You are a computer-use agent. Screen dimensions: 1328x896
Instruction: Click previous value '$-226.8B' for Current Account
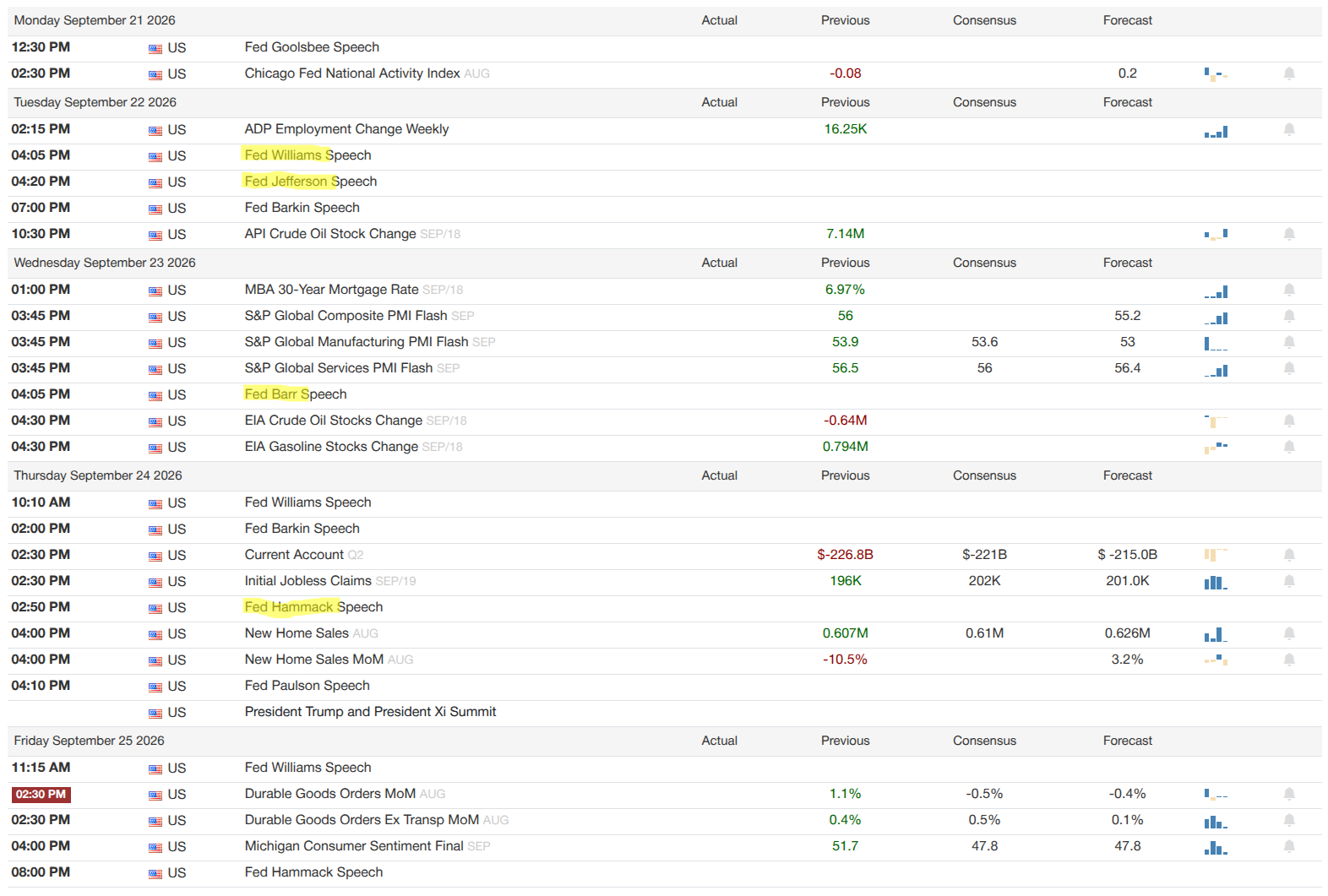[x=846, y=555]
